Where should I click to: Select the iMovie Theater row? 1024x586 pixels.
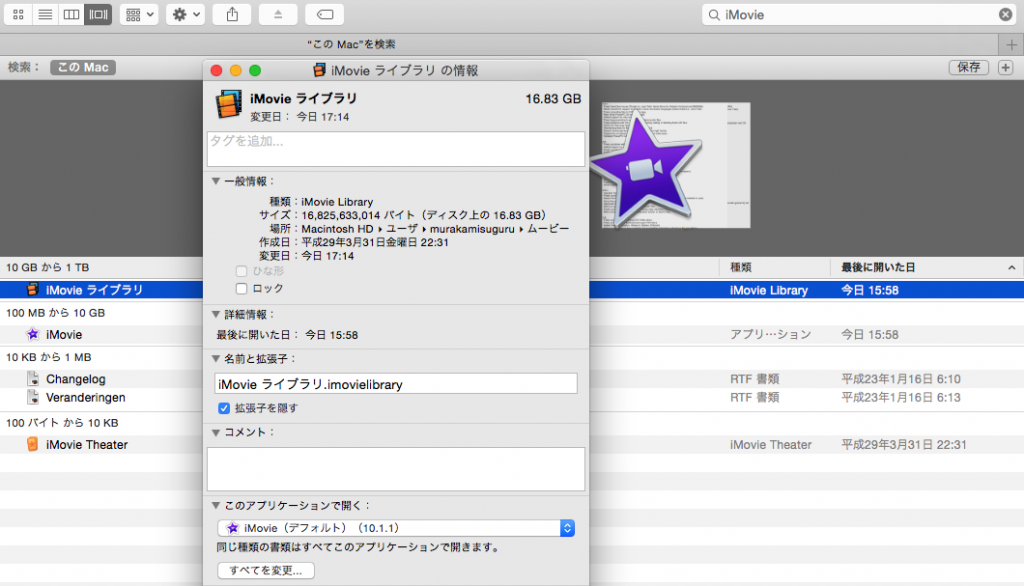(x=512, y=444)
